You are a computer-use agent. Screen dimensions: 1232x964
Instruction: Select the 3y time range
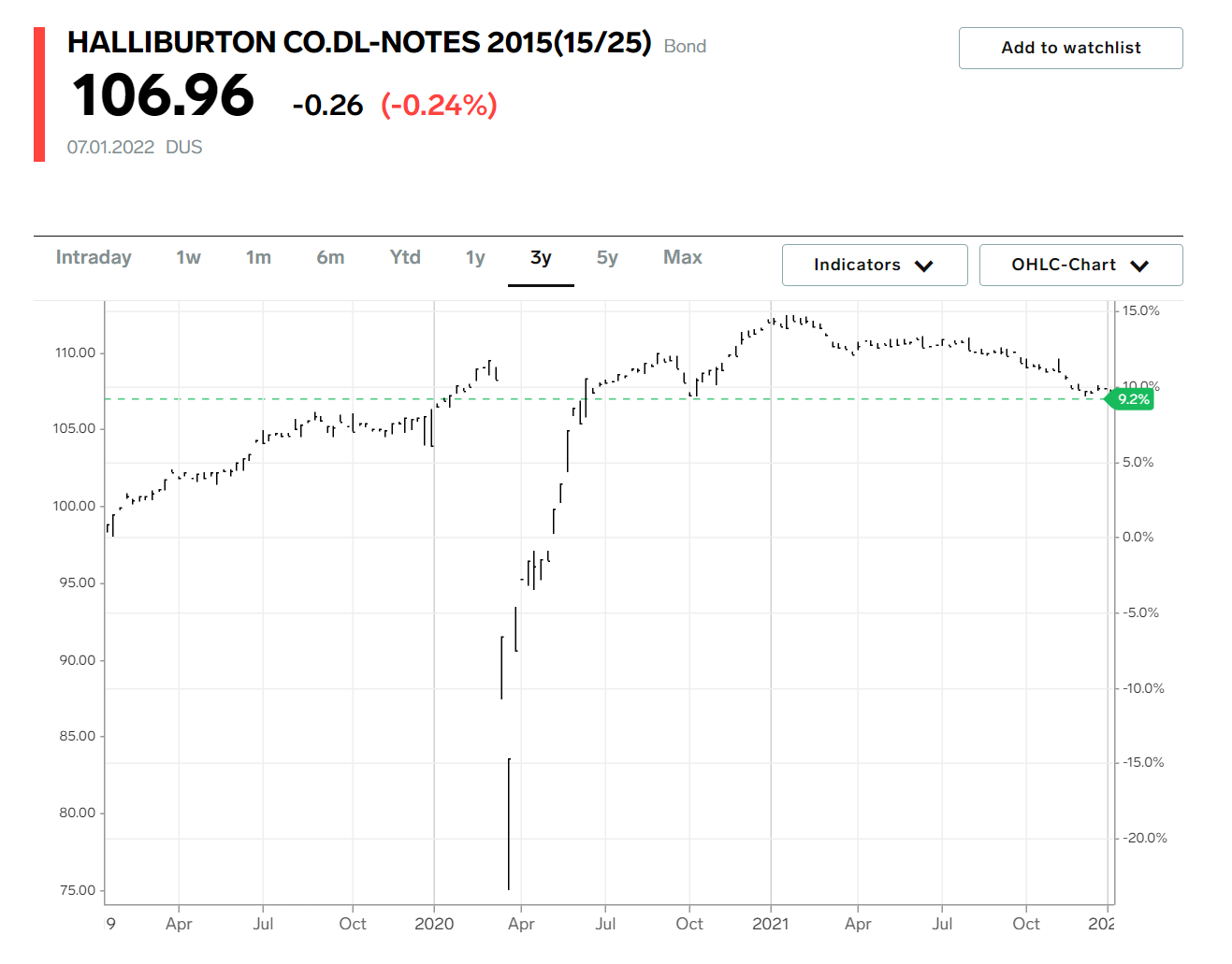click(541, 257)
